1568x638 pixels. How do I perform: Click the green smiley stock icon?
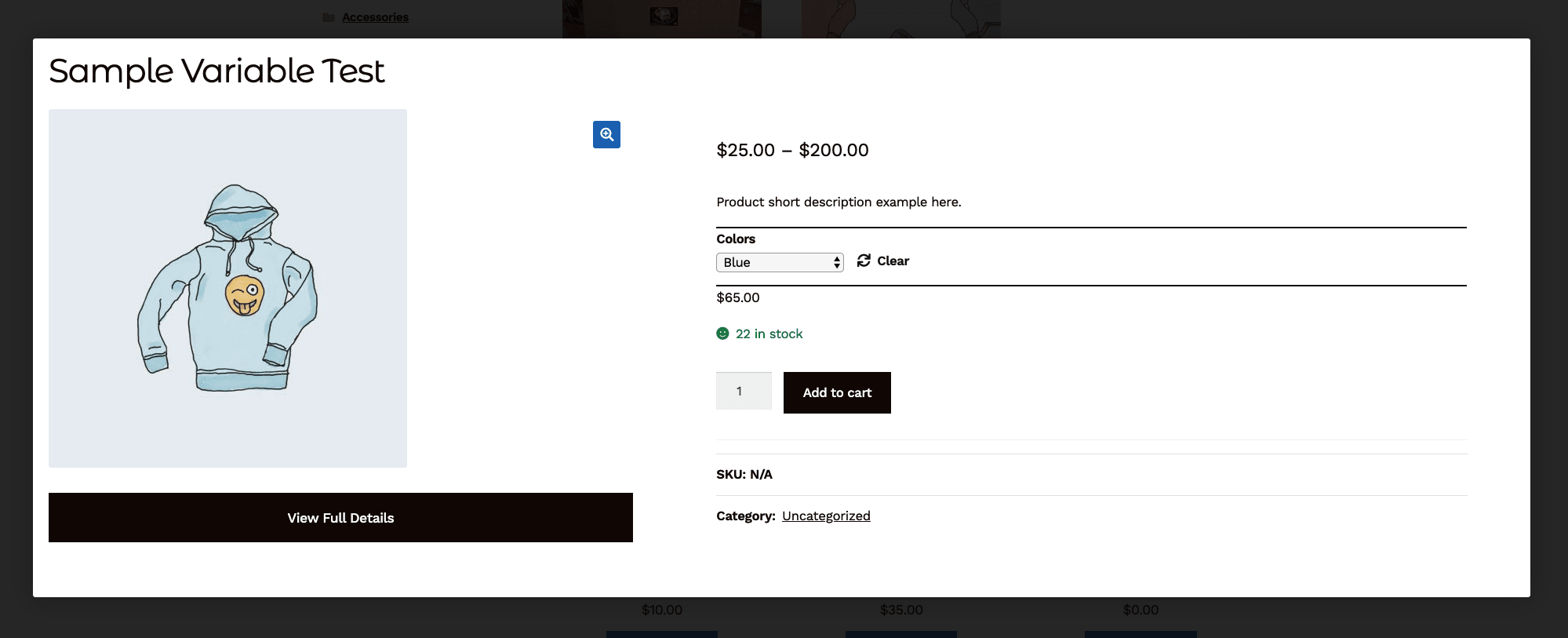(722, 333)
